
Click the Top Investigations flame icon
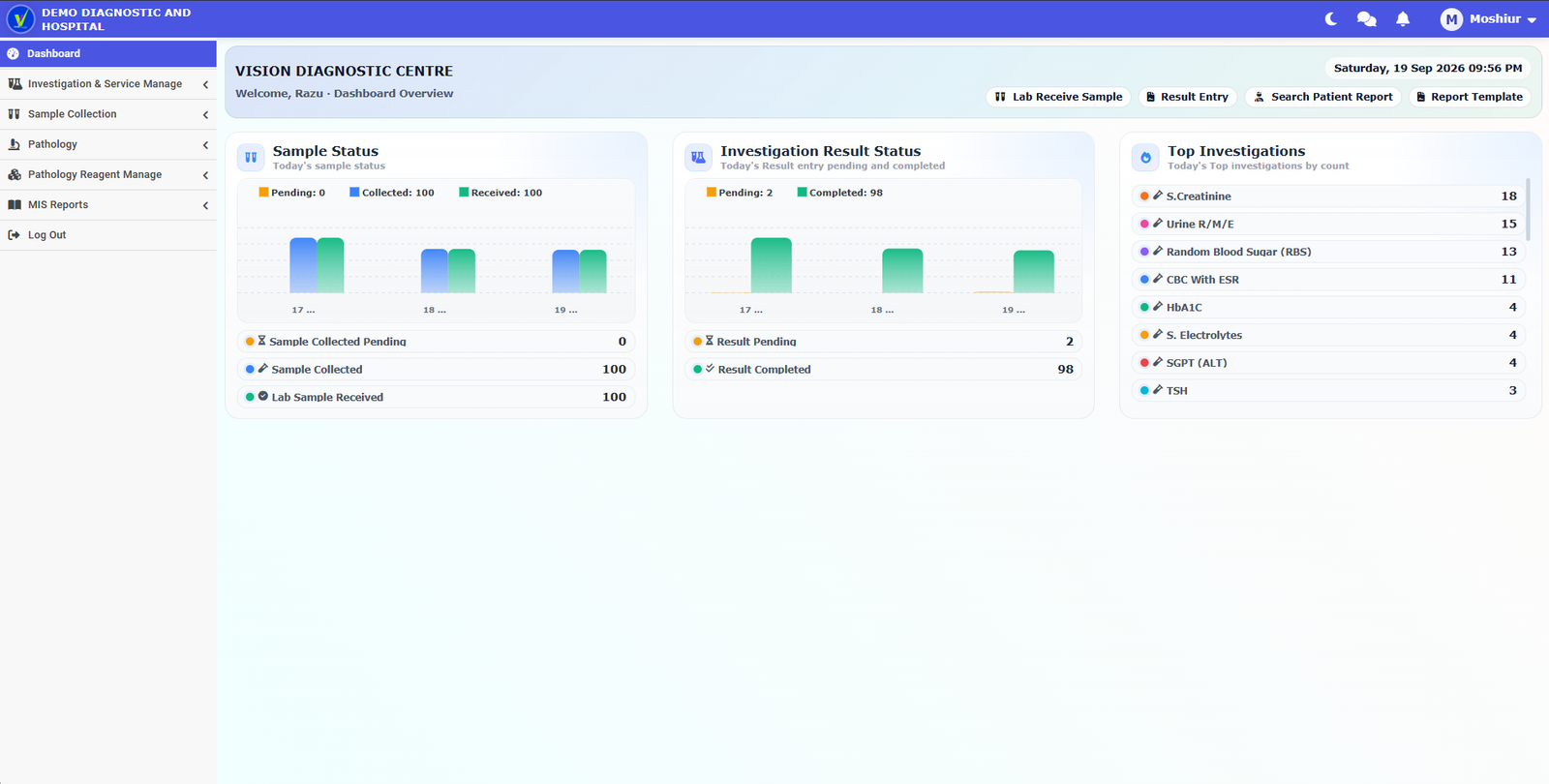pos(1145,157)
